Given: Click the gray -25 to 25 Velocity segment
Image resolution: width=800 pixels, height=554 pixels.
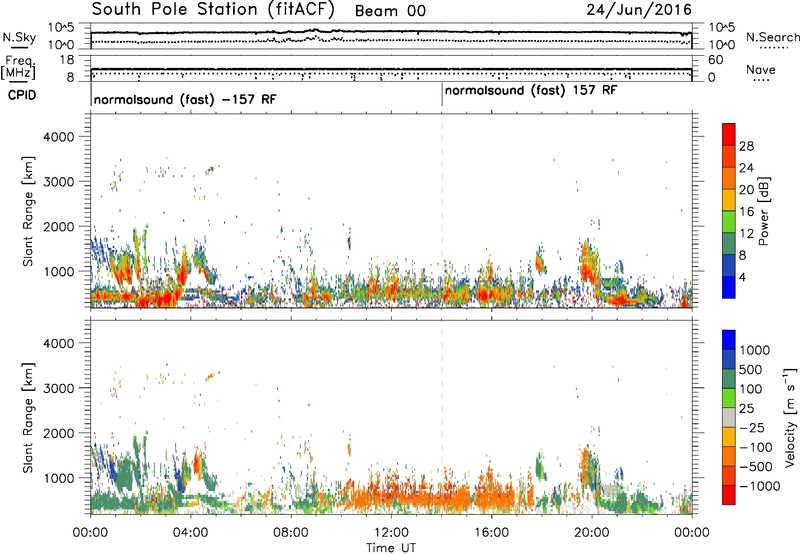Looking at the screenshot, I should 729,418.
